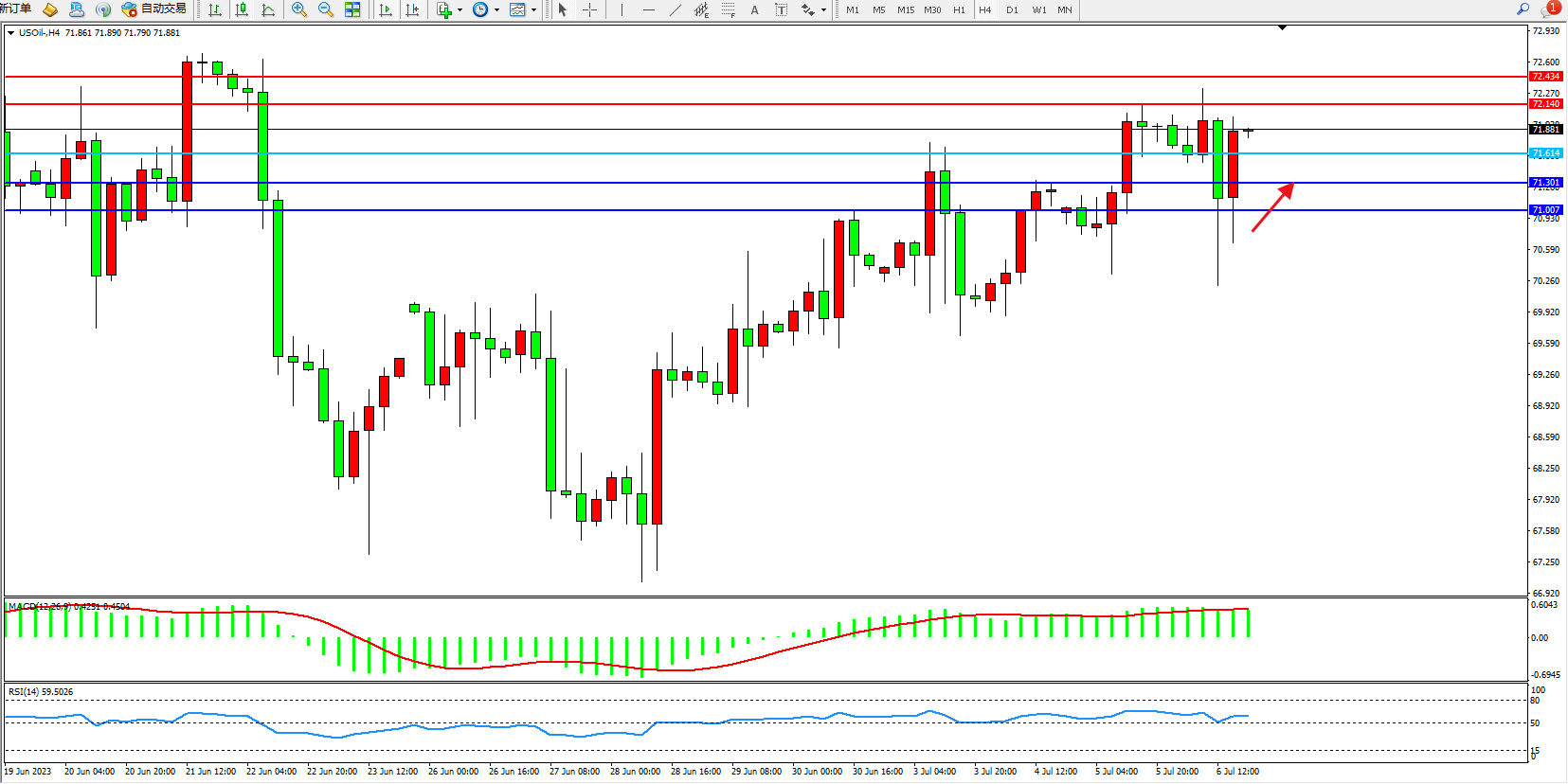Select the trendline drawing tool
Image resolution: width=1568 pixels, height=784 pixels.
[x=675, y=9]
